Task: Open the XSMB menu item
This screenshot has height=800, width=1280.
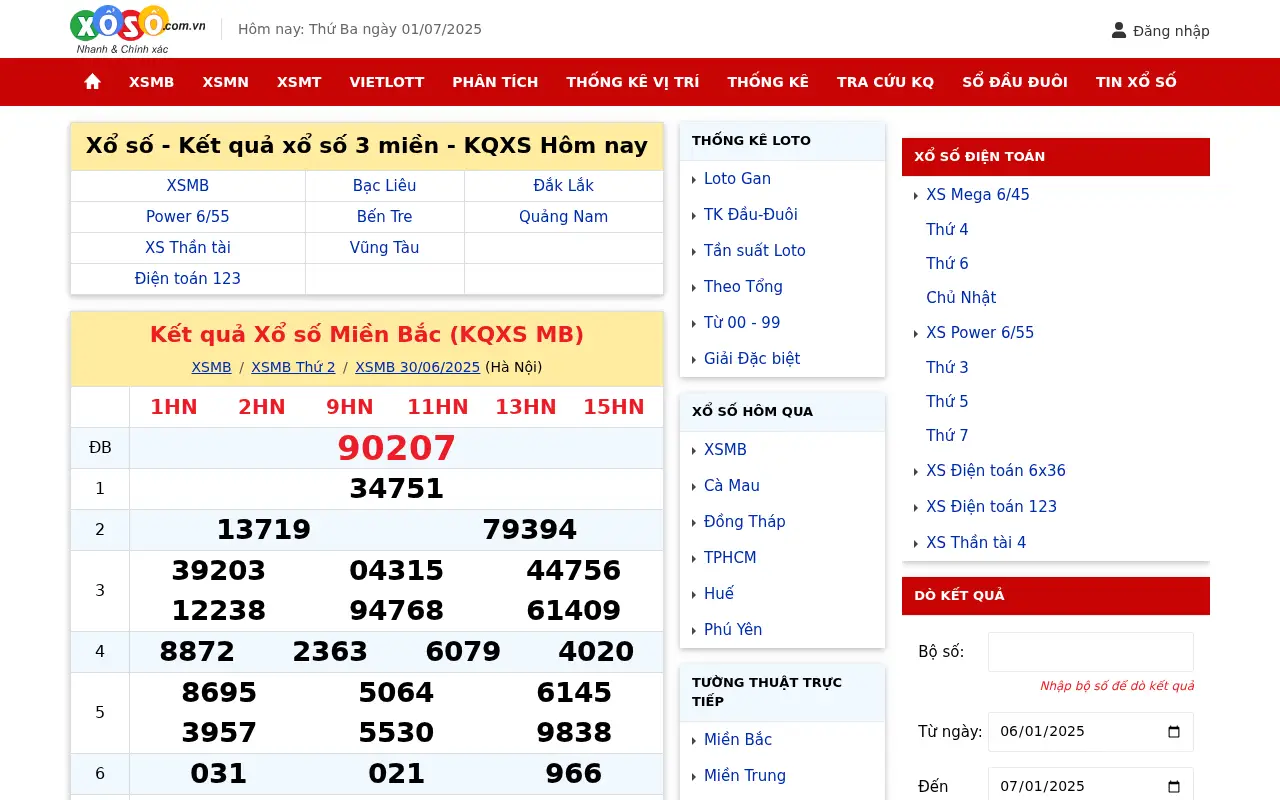Action: 152,82
